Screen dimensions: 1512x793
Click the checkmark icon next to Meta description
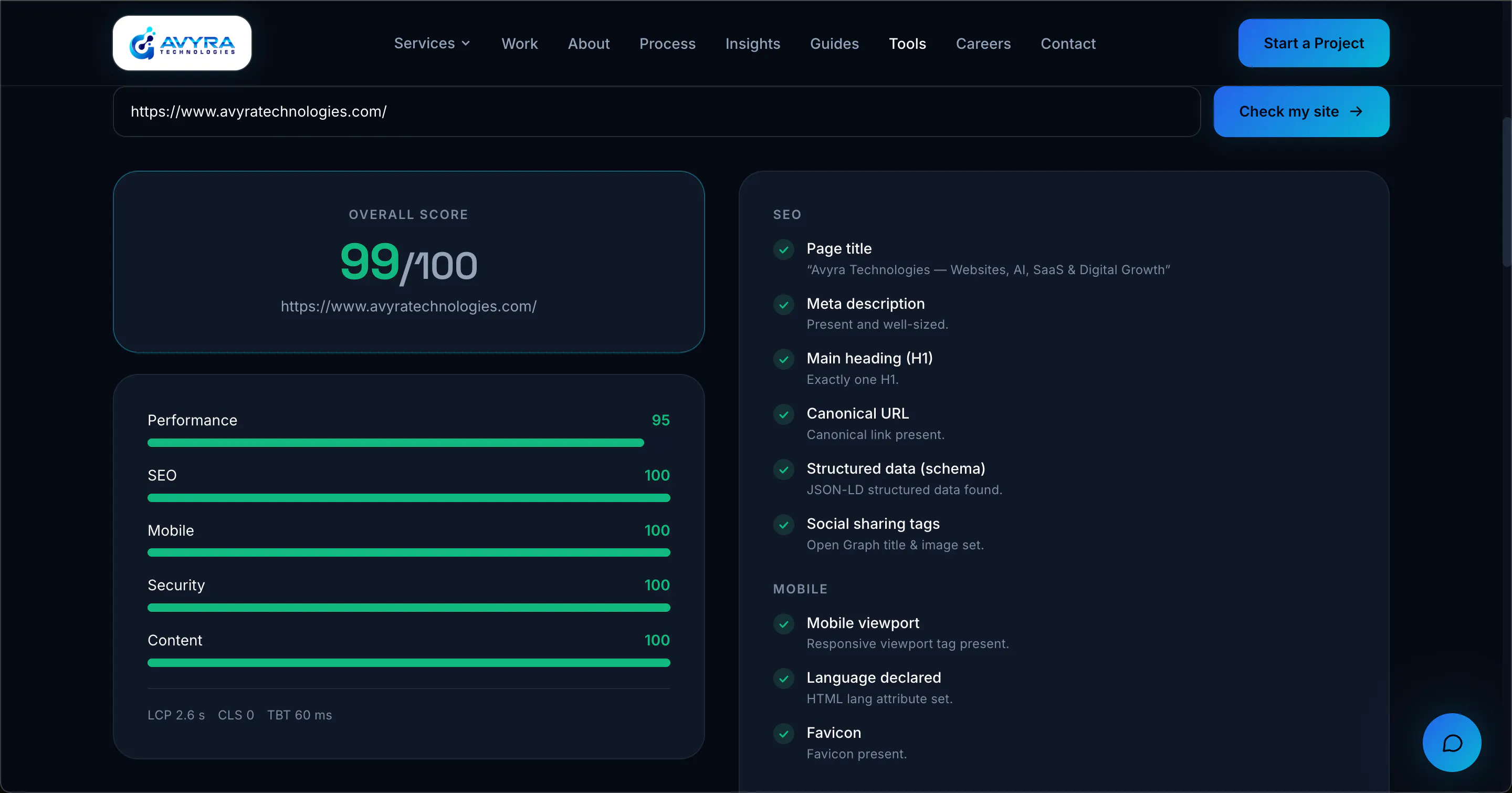(x=784, y=305)
